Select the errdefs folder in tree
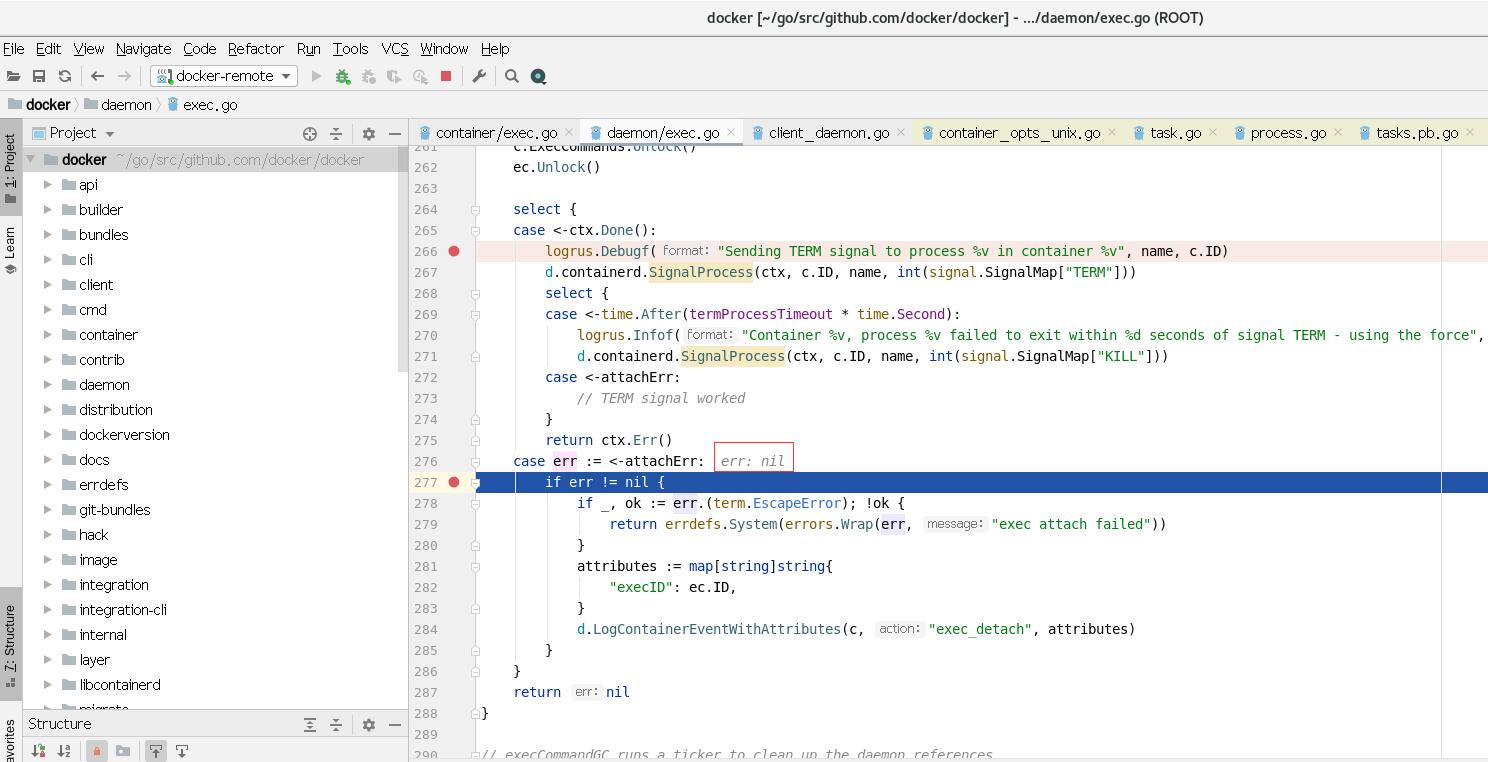 tap(104, 484)
